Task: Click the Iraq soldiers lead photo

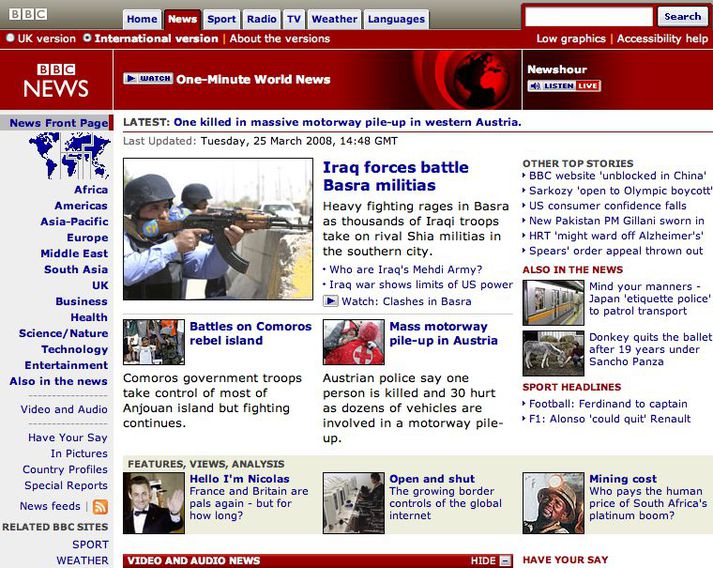Action: (218, 229)
